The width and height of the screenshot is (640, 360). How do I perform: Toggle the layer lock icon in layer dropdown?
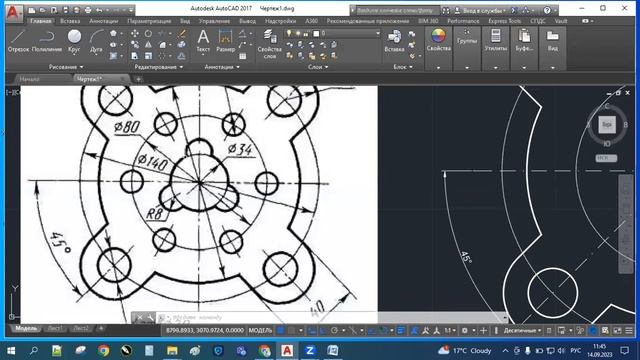(306, 33)
